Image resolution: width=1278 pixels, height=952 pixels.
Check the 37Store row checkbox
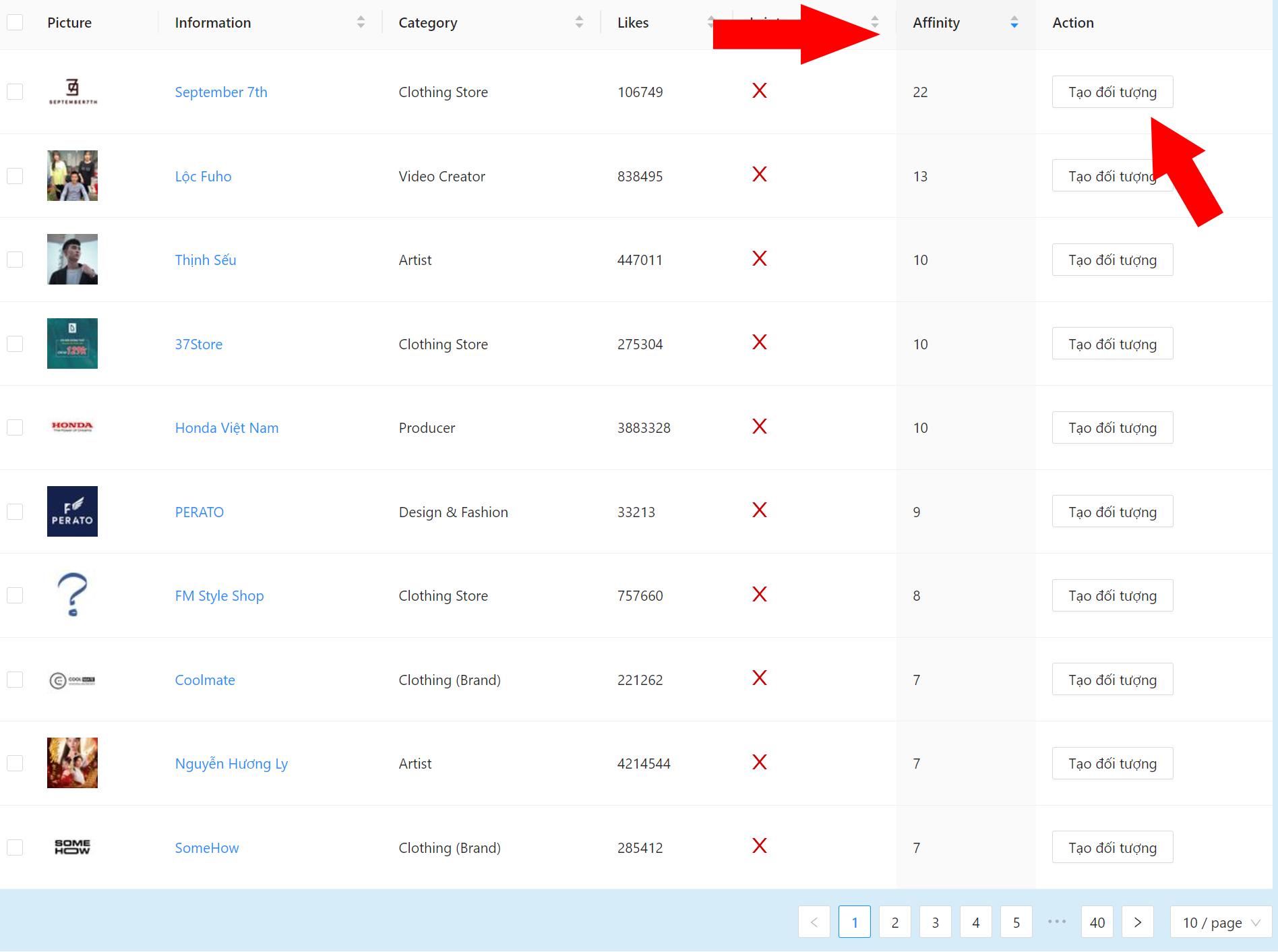[15, 344]
